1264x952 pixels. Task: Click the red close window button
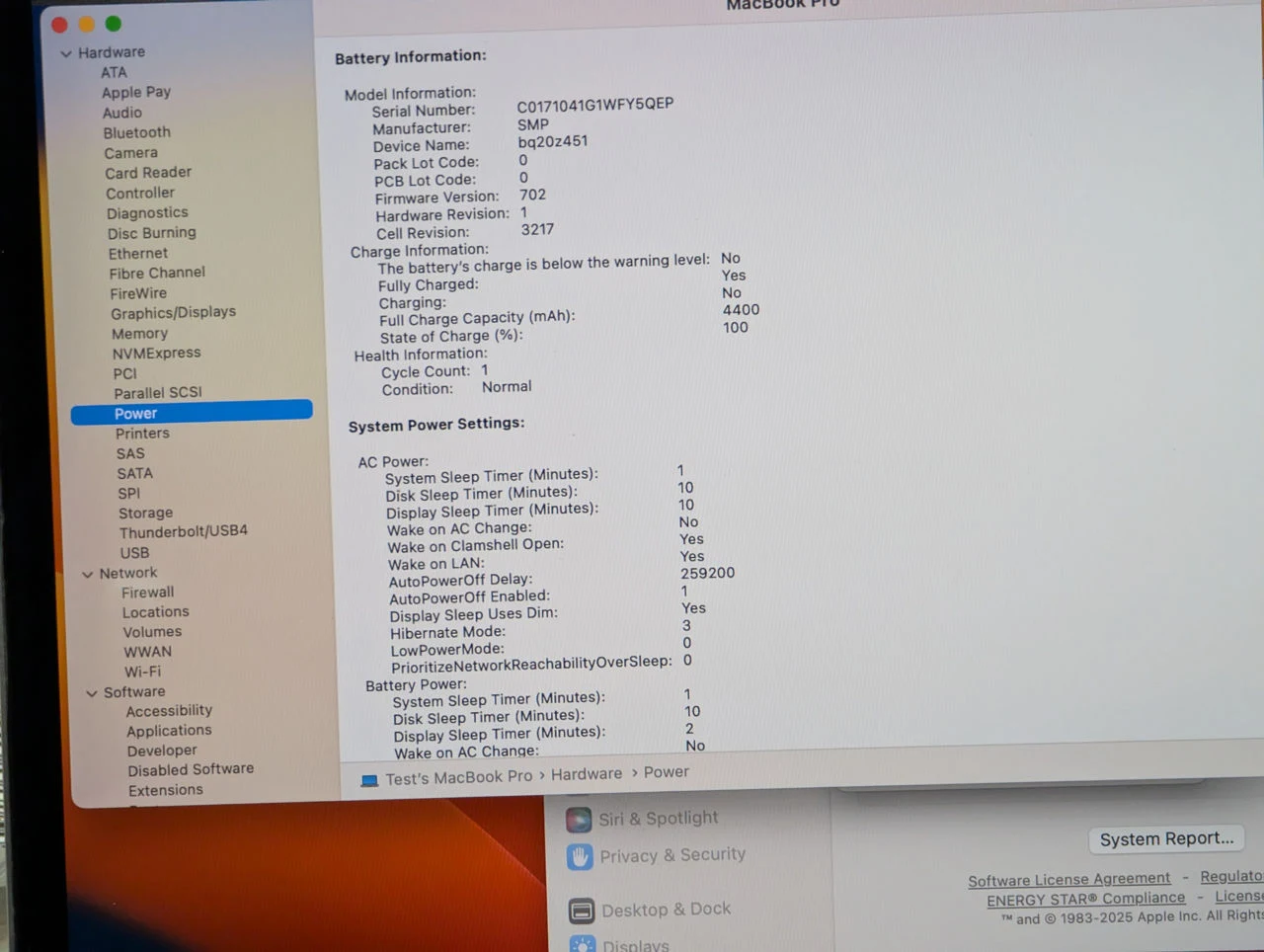tap(59, 25)
